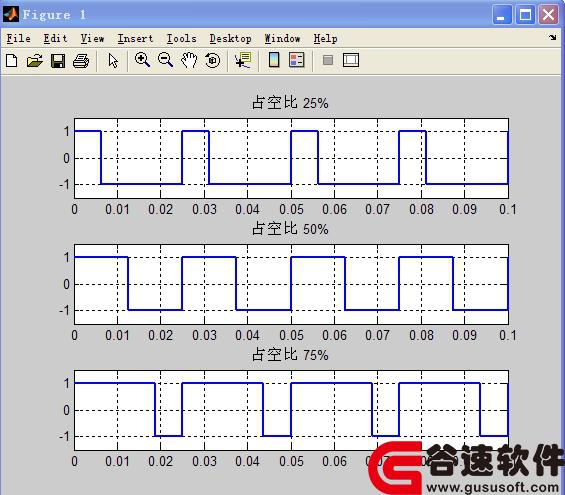
Task: Click the Hide Plot Tools icon
Action: click(328, 60)
